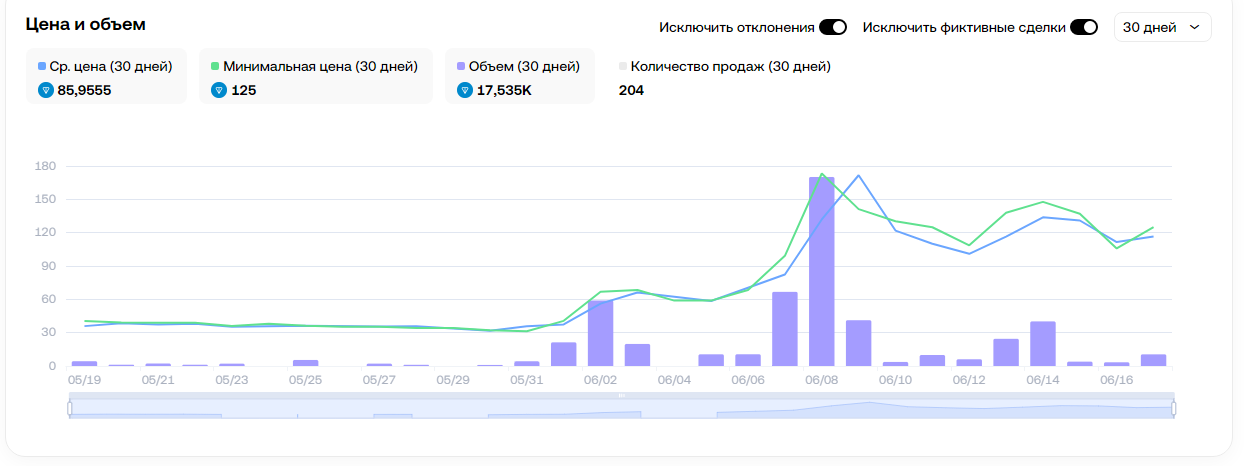The height and width of the screenshot is (466, 1244).
Task: Click the 90 y-axis label
Action: 47,266
